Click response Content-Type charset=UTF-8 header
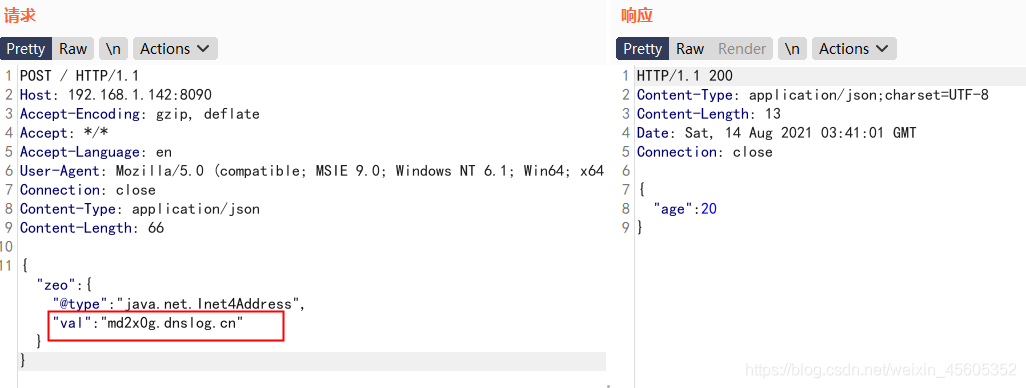 tap(813, 95)
